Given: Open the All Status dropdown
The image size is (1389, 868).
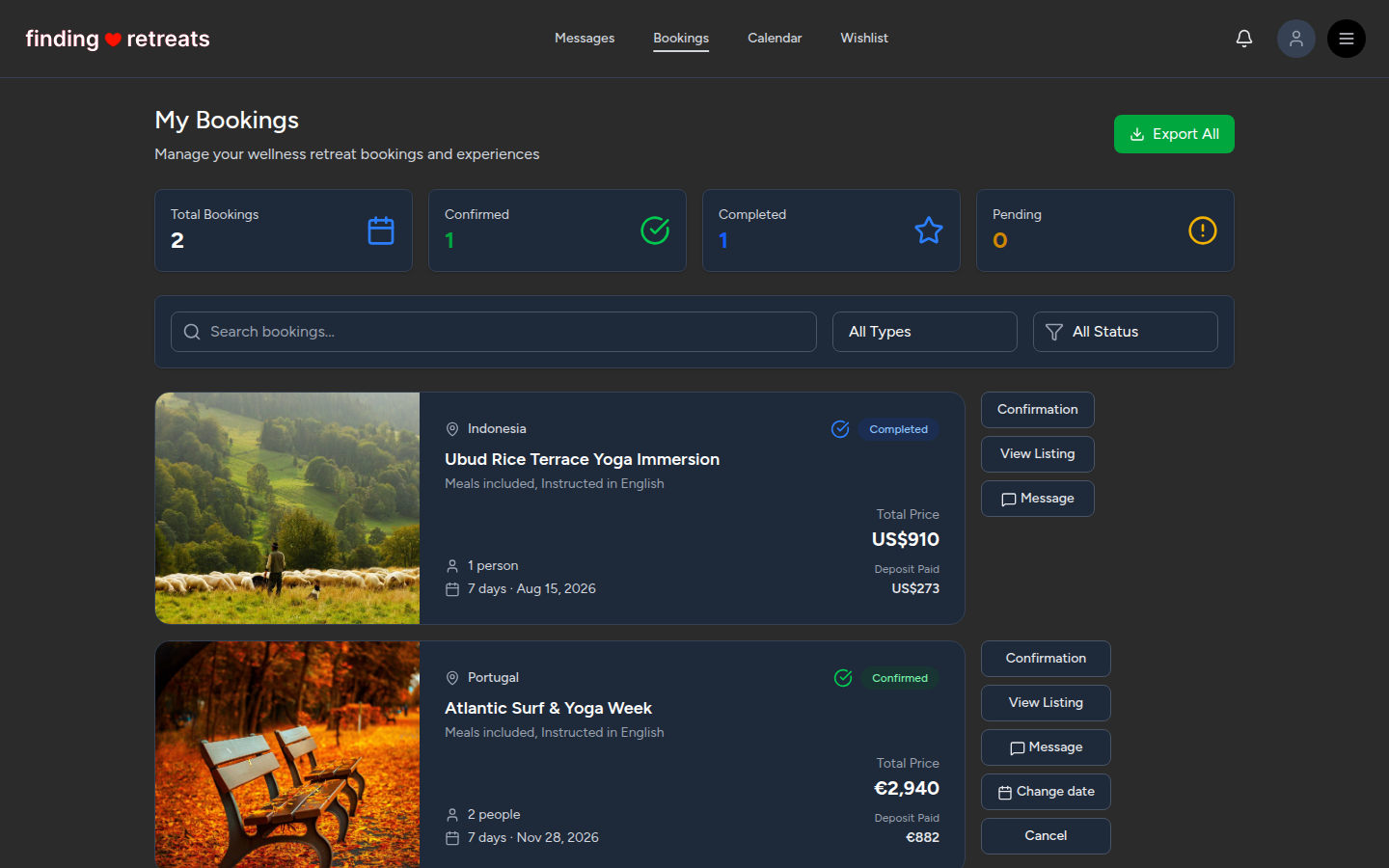Looking at the screenshot, I should tap(1126, 332).
